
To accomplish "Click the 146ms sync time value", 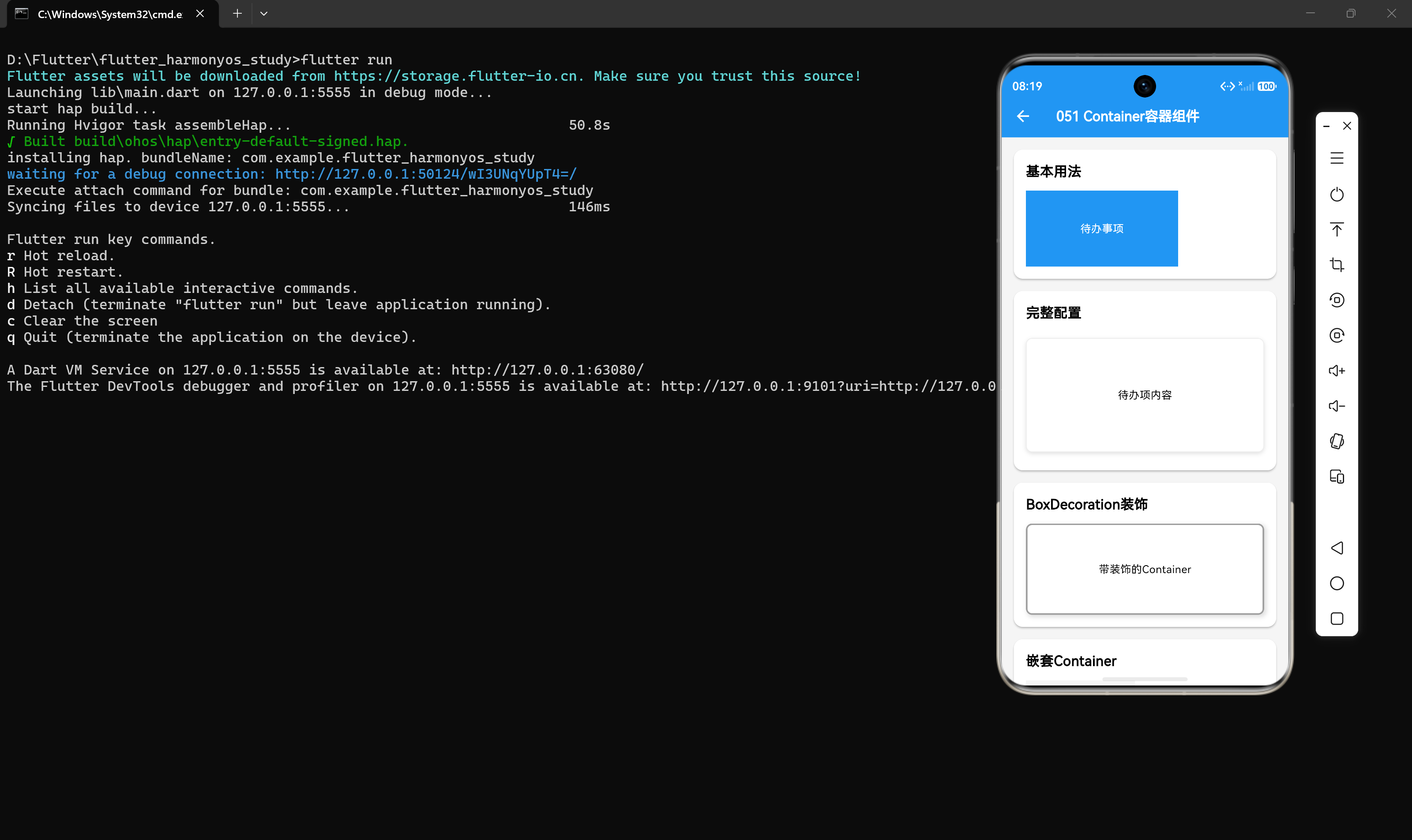I will pos(590,206).
